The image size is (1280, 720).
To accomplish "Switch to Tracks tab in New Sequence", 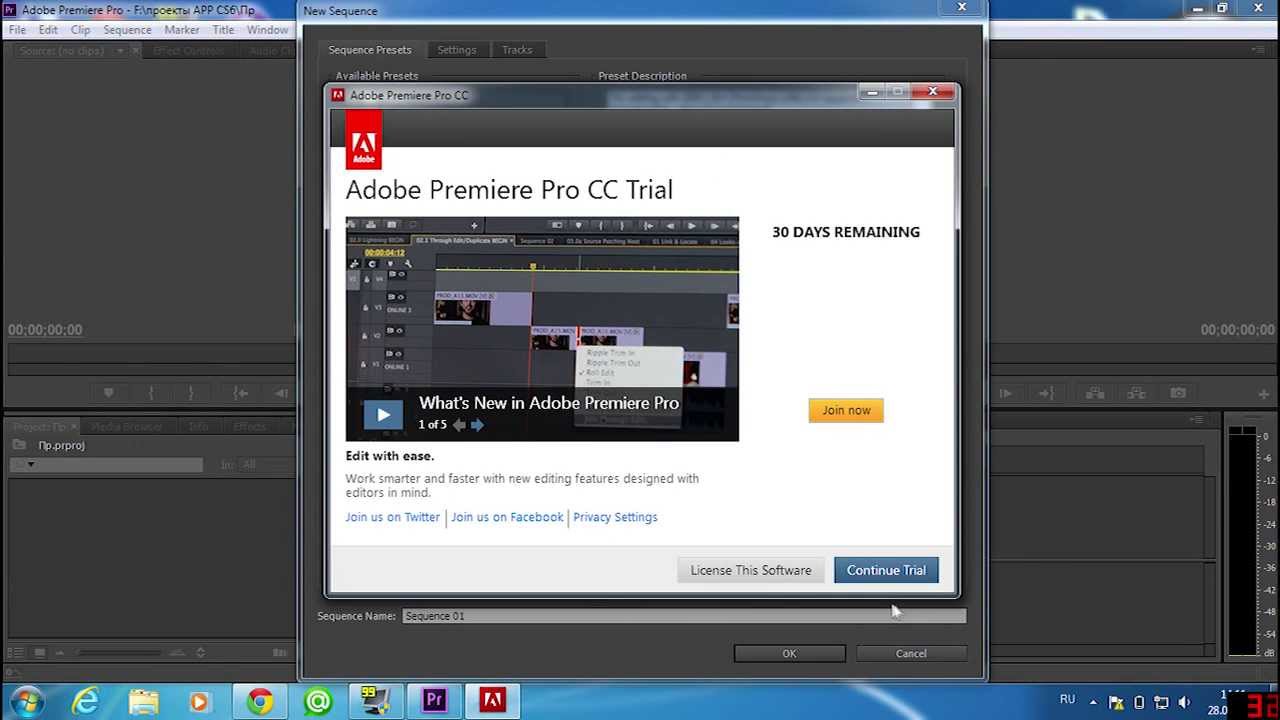I will click(517, 50).
